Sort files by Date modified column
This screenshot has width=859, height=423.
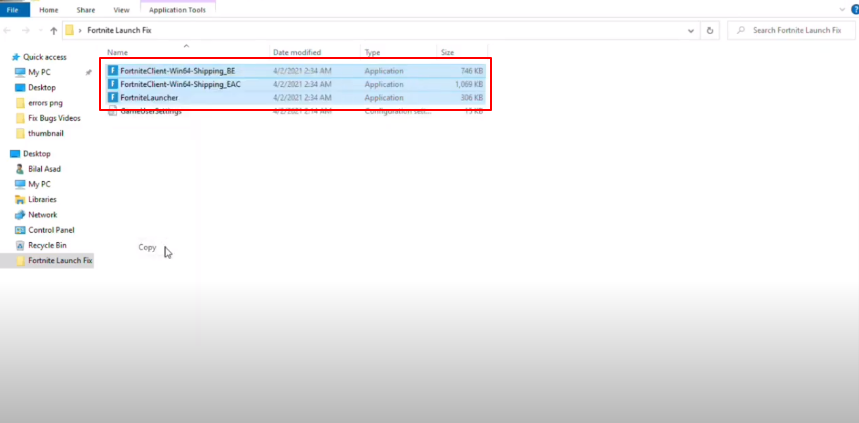pos(297,53)
